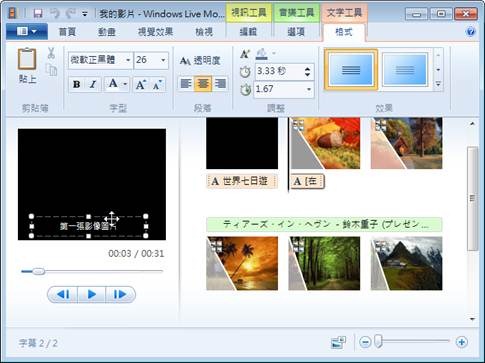Open the quick access toolbar customize dropdown
The image size is (485, 363).
[85, 14]
